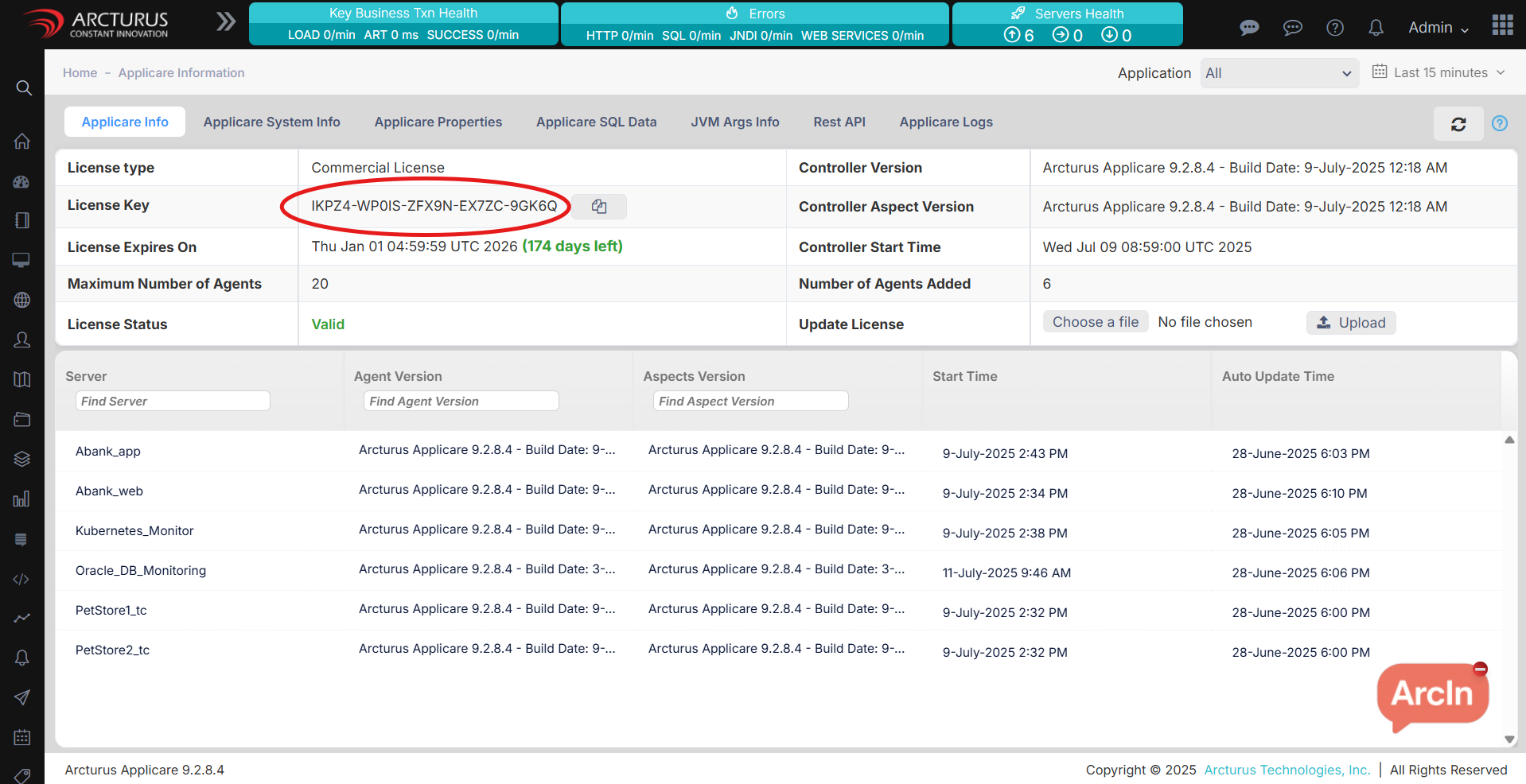Open the Application dropdown showing All
This screenshot has height=784, width=1526.
1279,73
